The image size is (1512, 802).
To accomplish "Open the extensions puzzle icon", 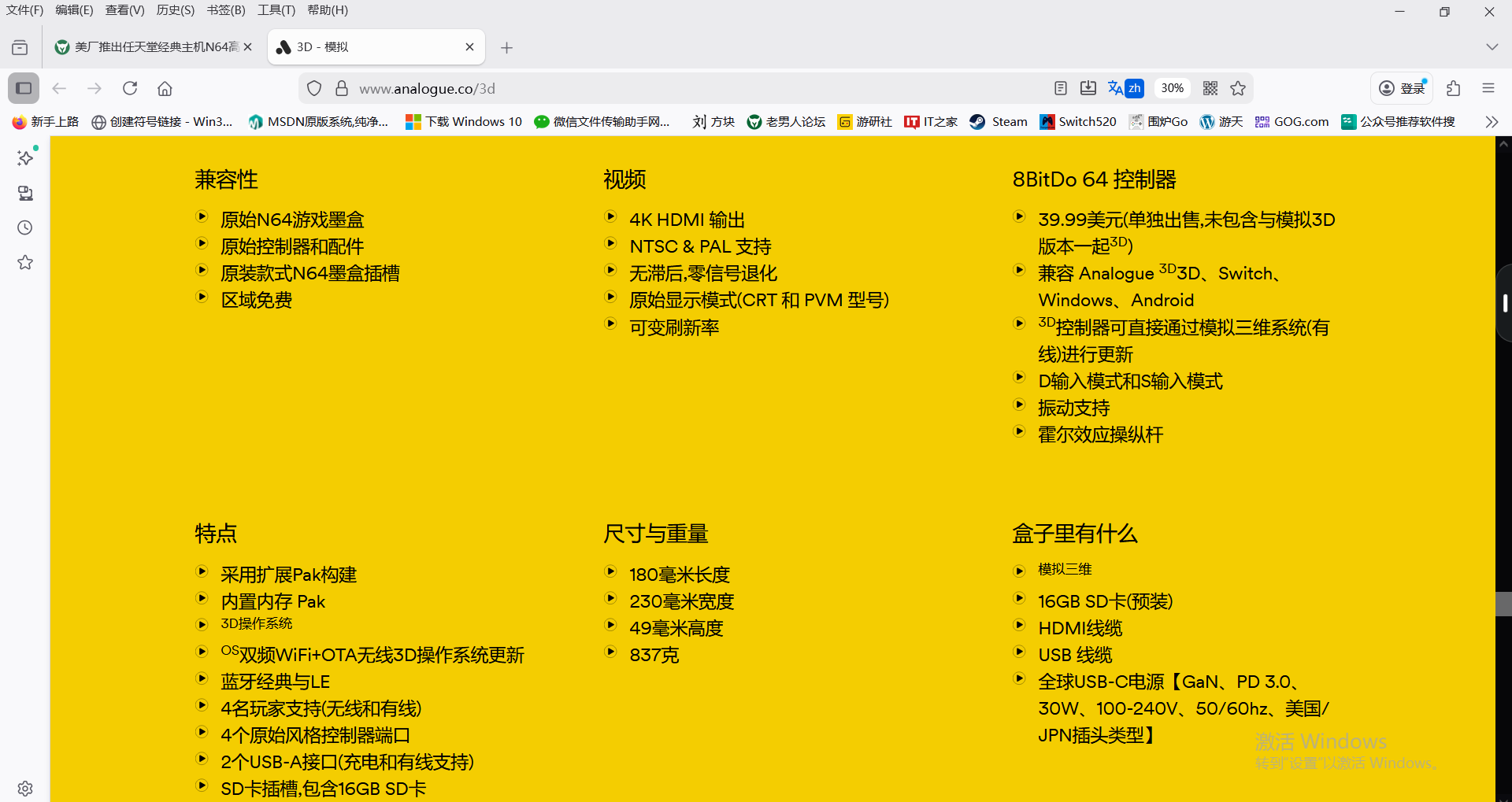I will (1453, 88).
